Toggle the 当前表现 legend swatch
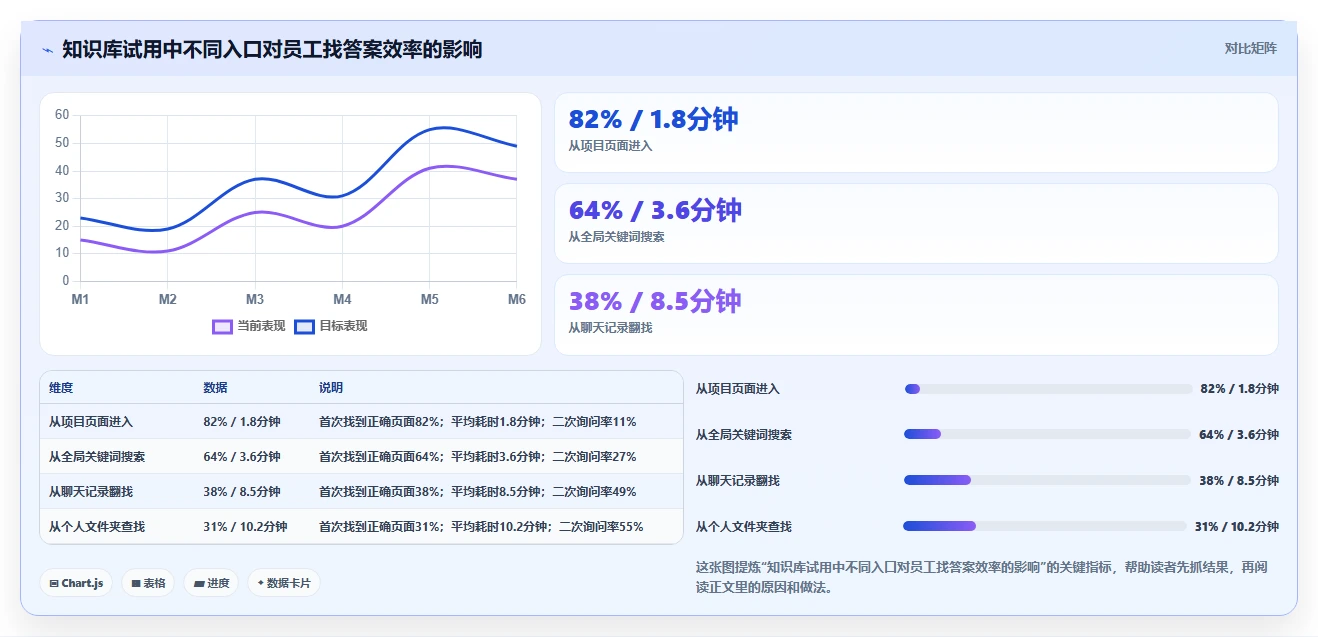The height and width of the screenshot is (637, 1318). point(222,326)
